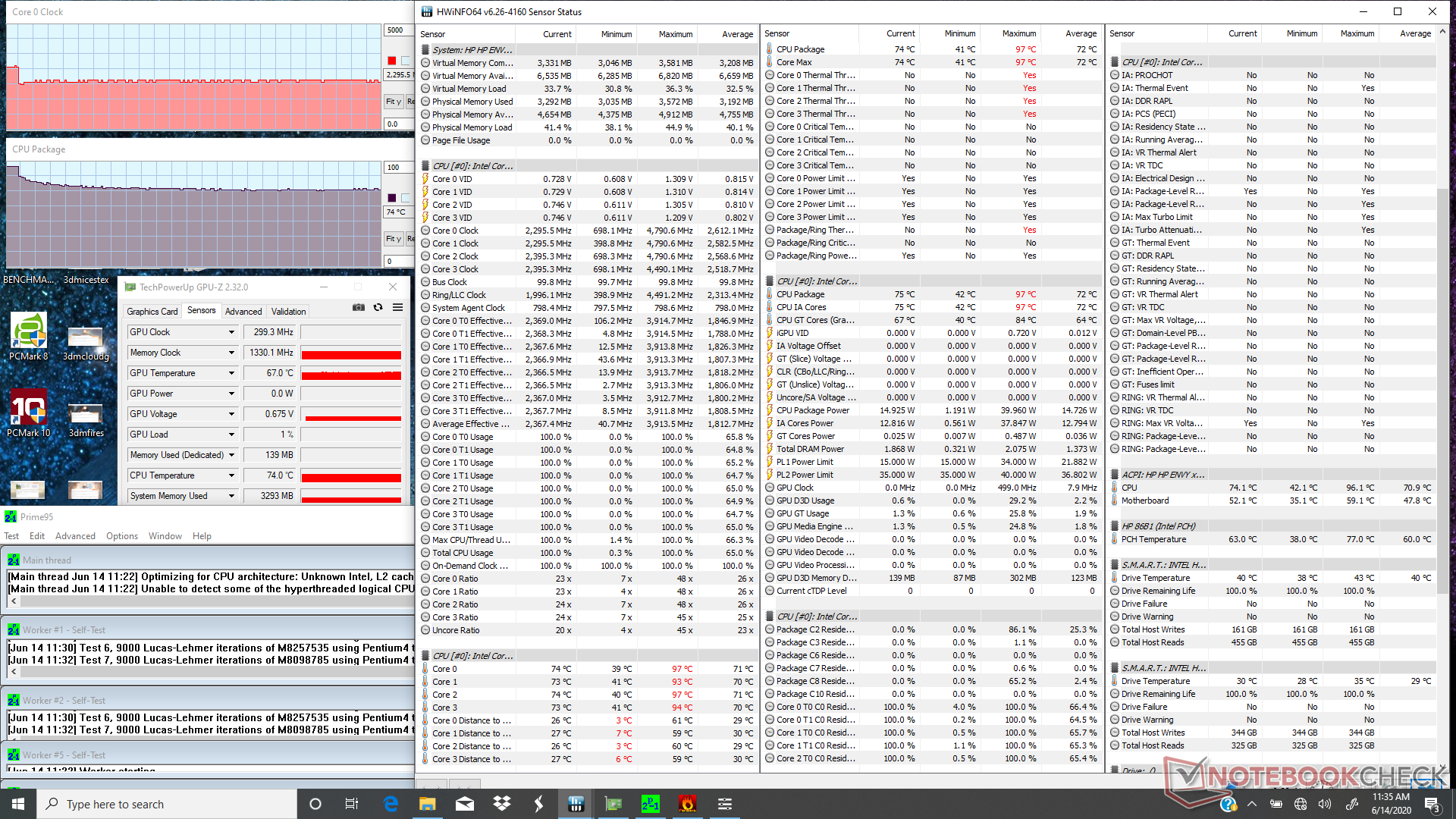1456x819 pixels.
Task: Open the Mail app from the taskbar
Action: 465,804
